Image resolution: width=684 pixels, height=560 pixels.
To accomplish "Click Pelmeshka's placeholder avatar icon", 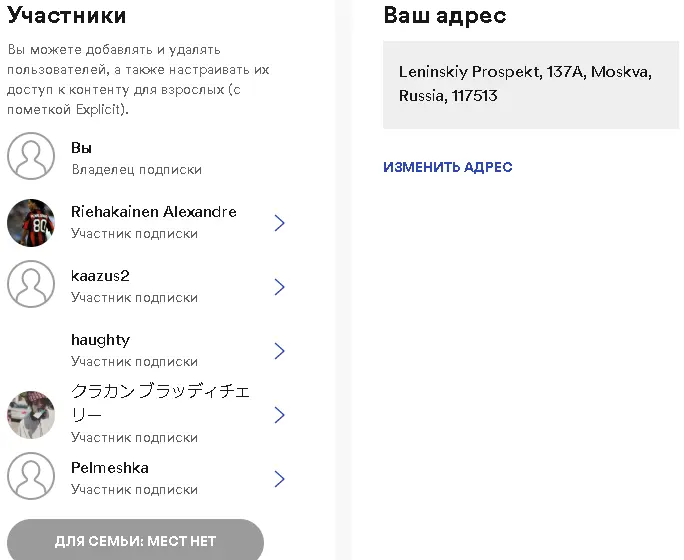I will point(31,476).
